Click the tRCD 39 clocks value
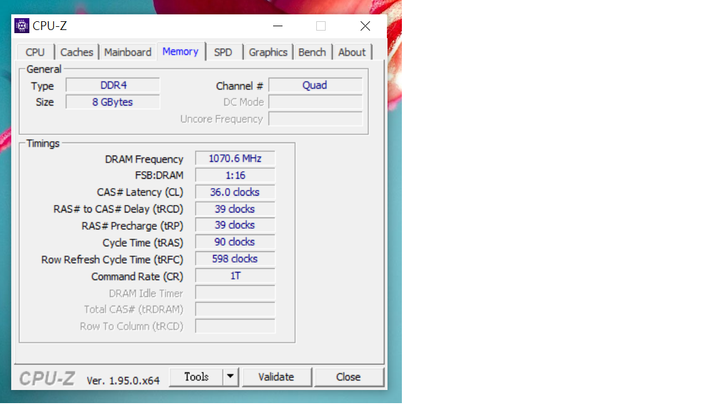Viewport: 720px width, 405px height. pos(235,209)
